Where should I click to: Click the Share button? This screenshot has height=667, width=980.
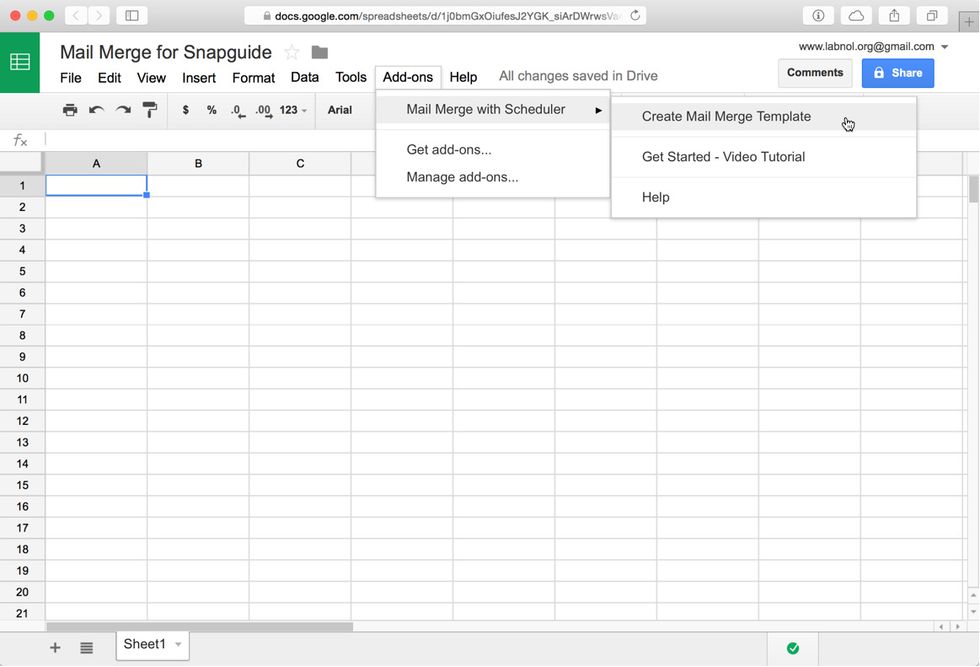pyautogui.click(x=897, y=72)
